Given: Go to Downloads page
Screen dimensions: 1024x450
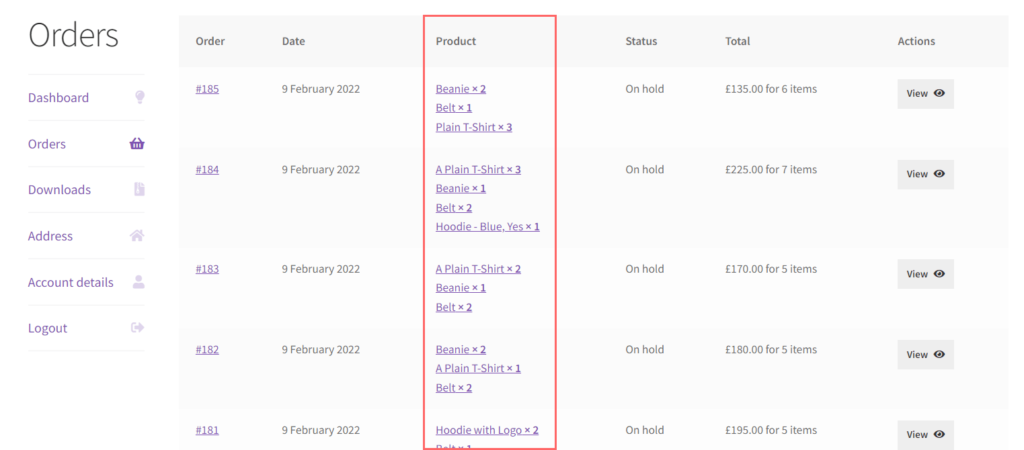Looking at the screenshot, I should click(59, 190).
